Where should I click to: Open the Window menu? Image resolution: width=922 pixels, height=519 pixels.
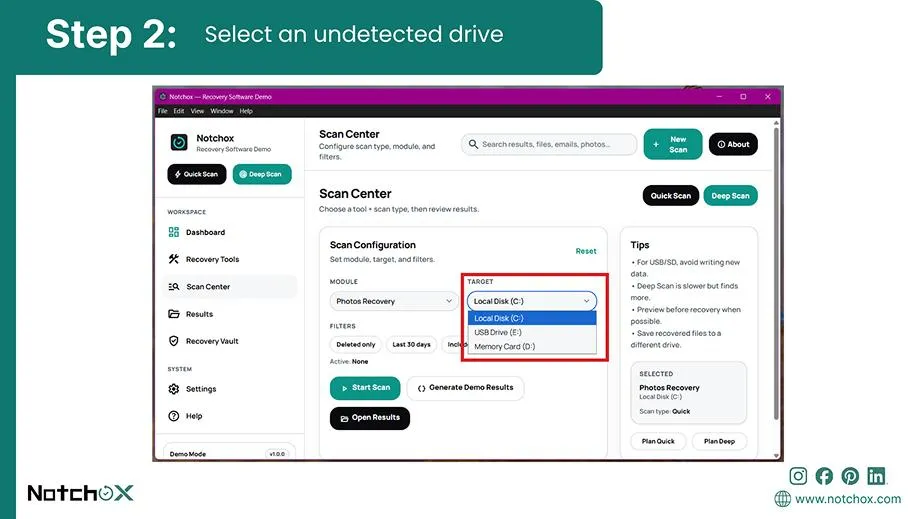222,111
